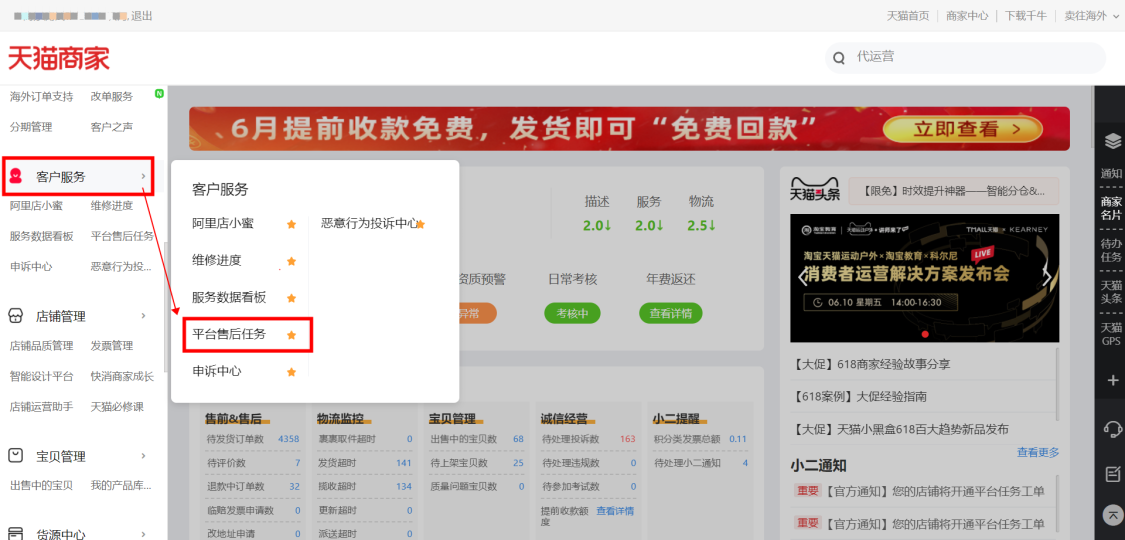
Task: Click the 立即查看 banner button
Action: (961, 129)
